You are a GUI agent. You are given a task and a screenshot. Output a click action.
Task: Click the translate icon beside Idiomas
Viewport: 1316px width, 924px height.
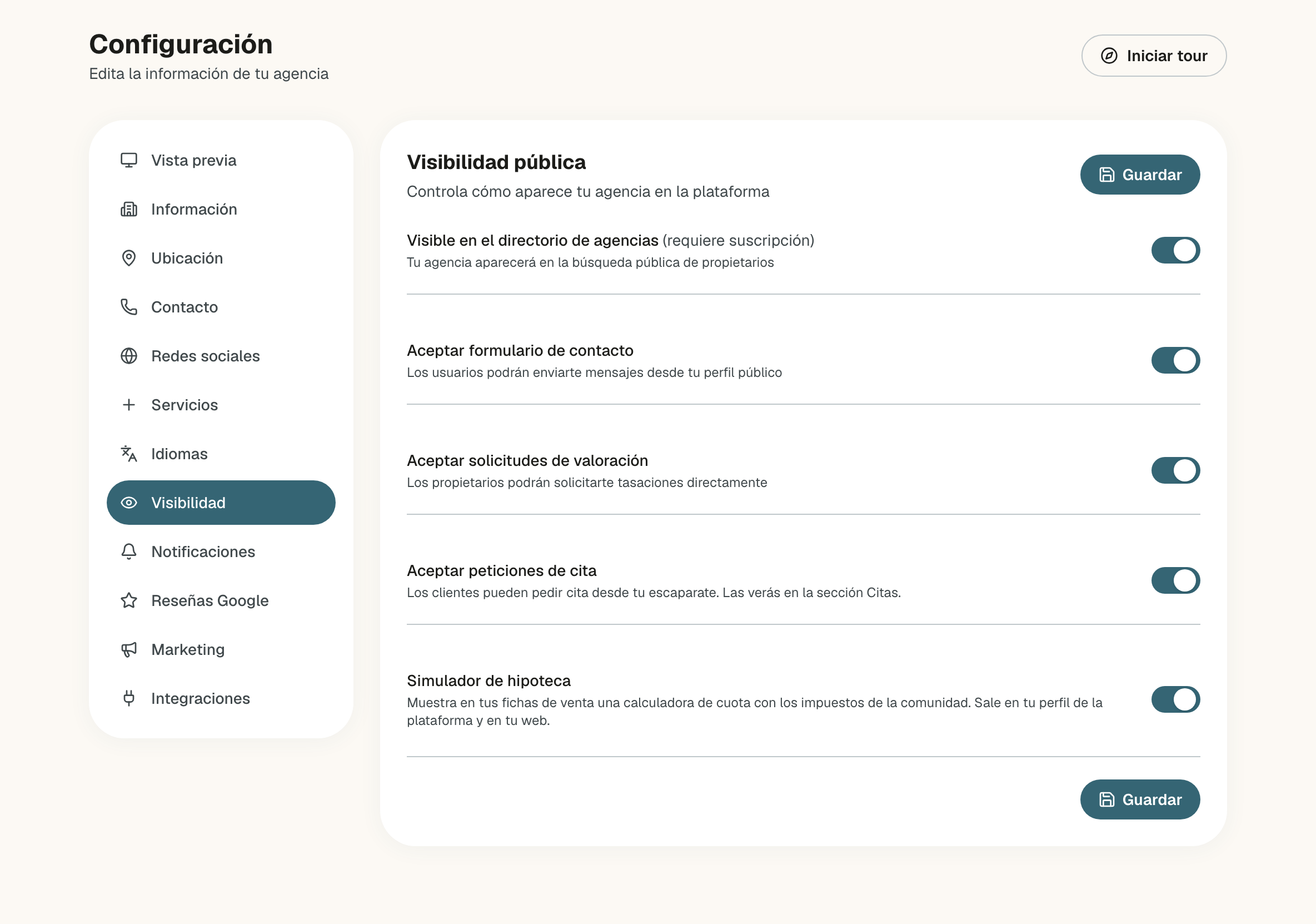click(x=129, y=454)
